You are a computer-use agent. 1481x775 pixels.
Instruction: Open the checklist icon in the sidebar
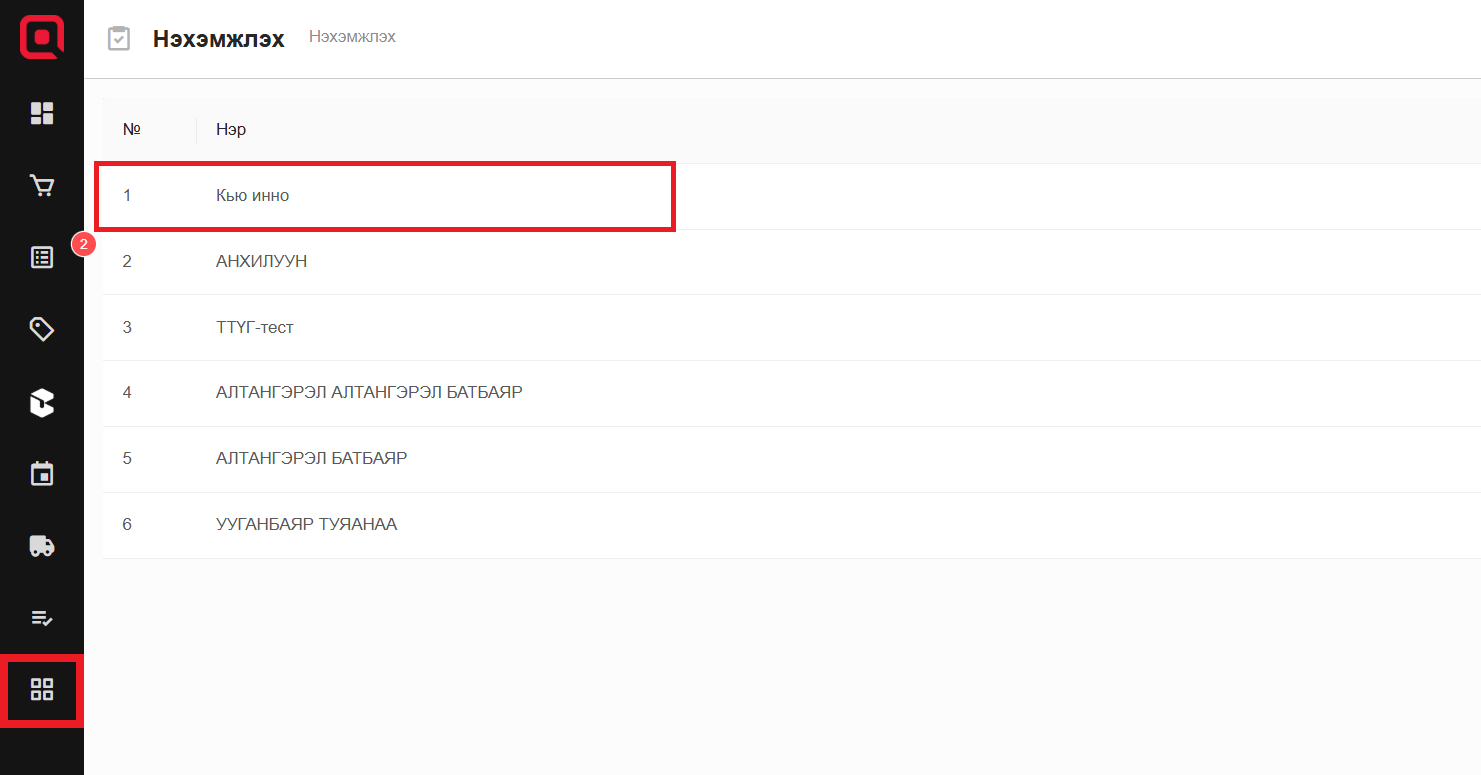(42, 618)
